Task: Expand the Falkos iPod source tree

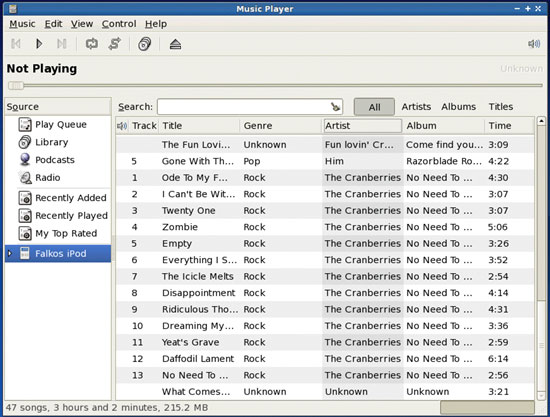Action: coord(10,253)
